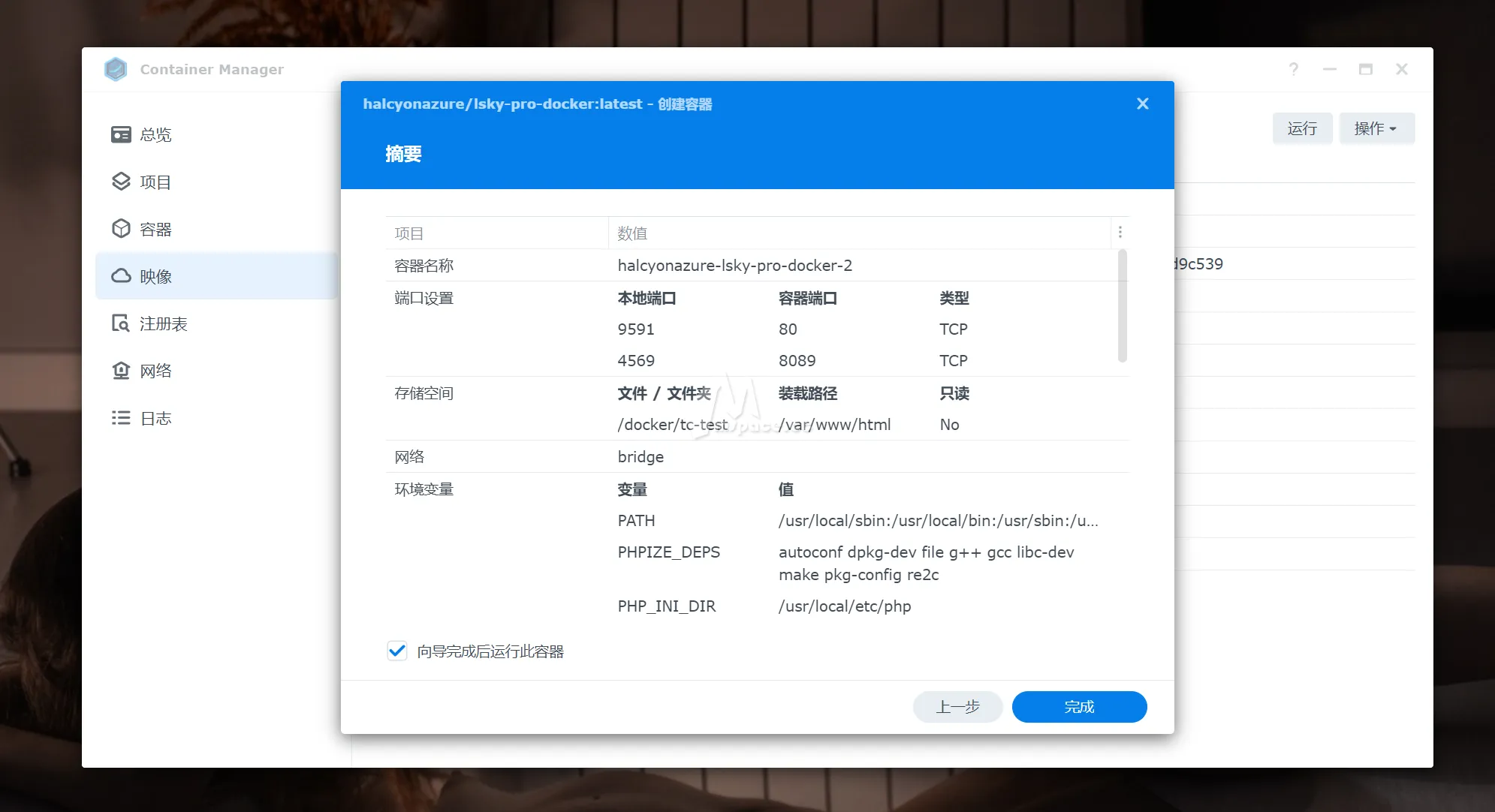Click the 本地端口 column label
This screenshot has width=1495, height=812.
click(646, 298)
